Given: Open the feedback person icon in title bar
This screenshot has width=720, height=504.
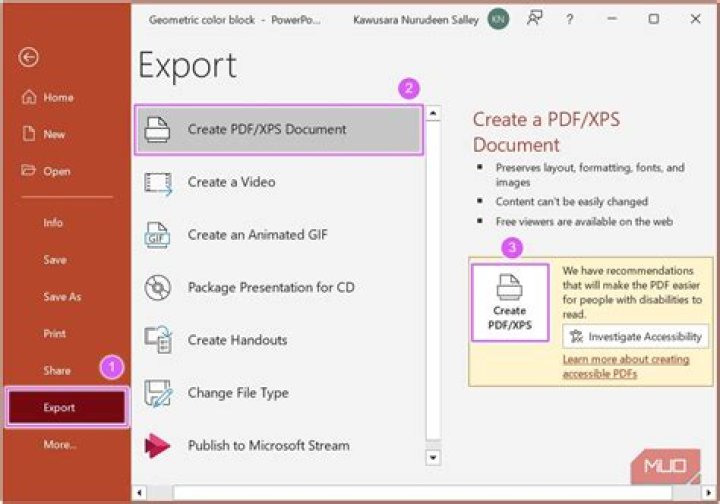Looking at the screenshot, I should [x=534, y=18].
